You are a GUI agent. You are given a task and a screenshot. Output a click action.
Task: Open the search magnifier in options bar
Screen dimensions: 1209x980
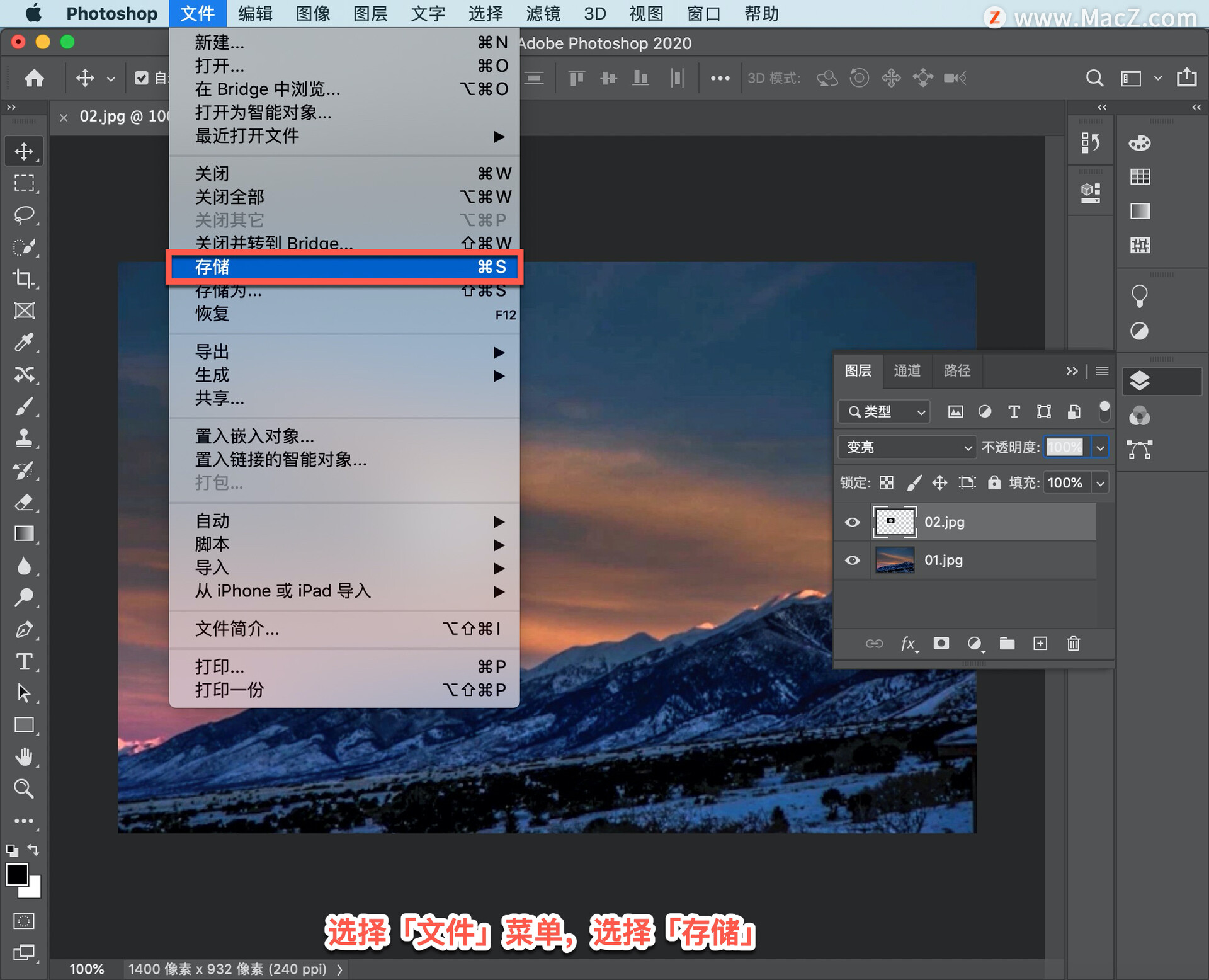(x=1094, y=78)
